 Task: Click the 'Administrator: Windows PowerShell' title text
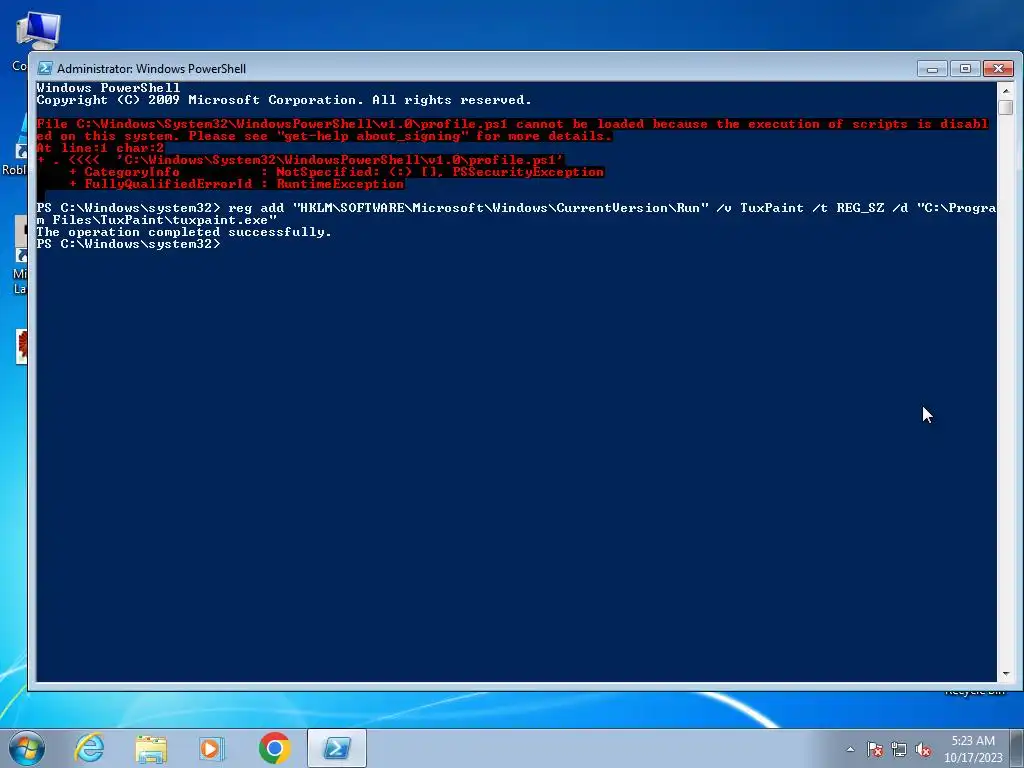(x=152, y=69)
